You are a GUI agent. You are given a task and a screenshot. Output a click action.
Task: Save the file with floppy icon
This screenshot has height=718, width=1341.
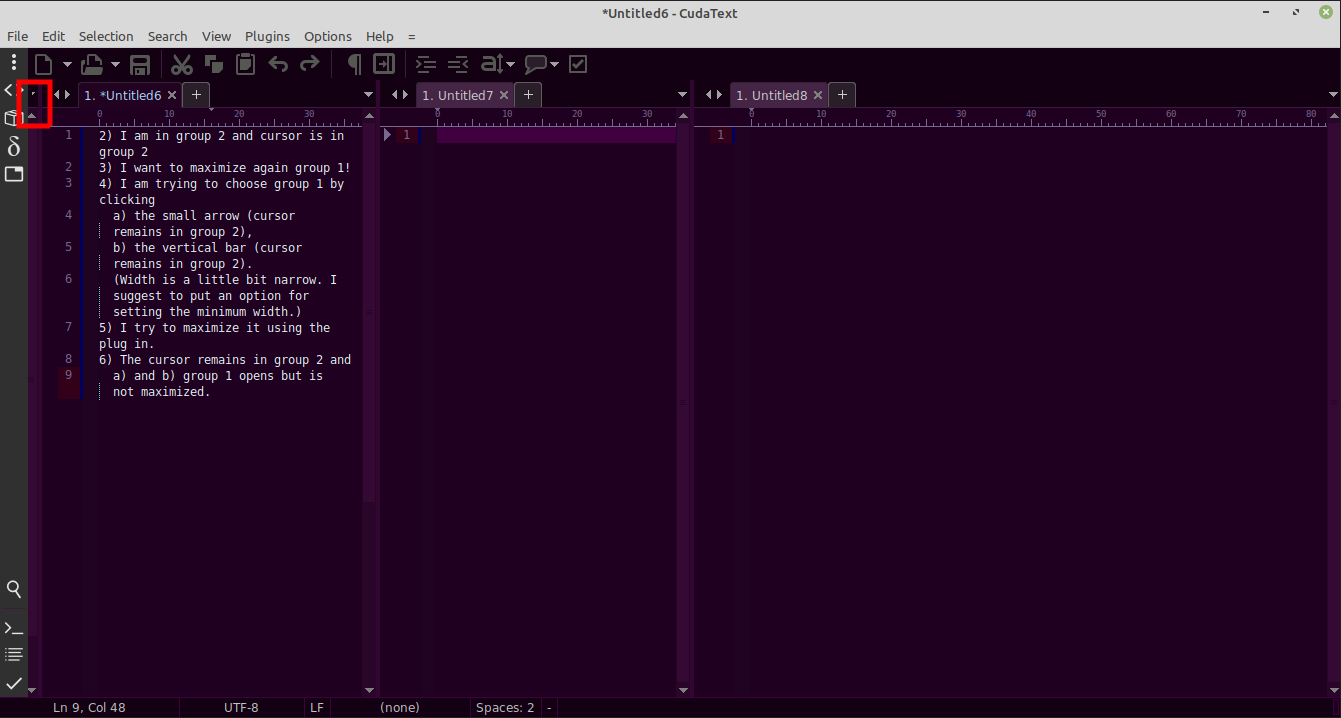coord(140,64)
